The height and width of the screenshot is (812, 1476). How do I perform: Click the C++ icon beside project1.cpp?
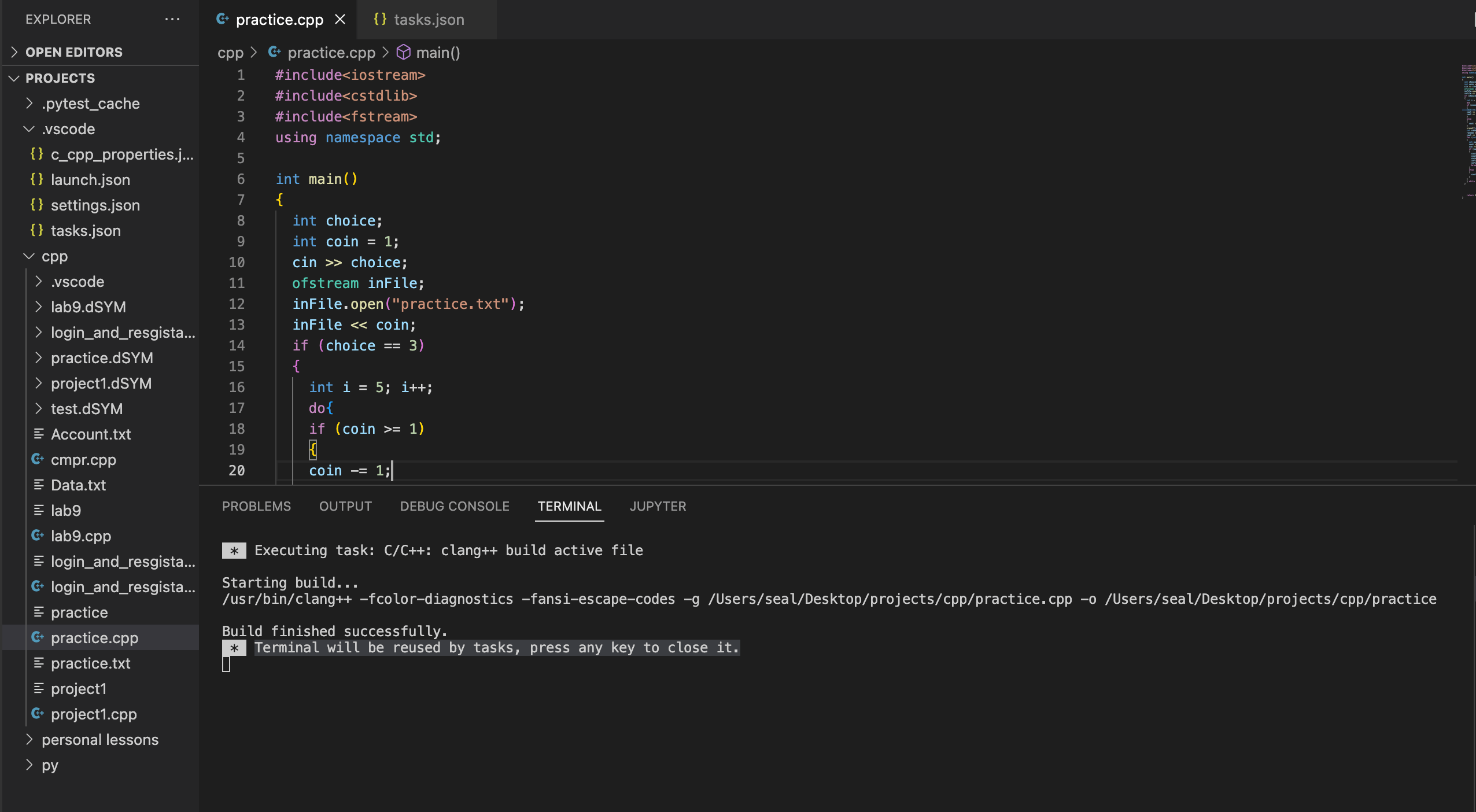click(x=38, y=714)
